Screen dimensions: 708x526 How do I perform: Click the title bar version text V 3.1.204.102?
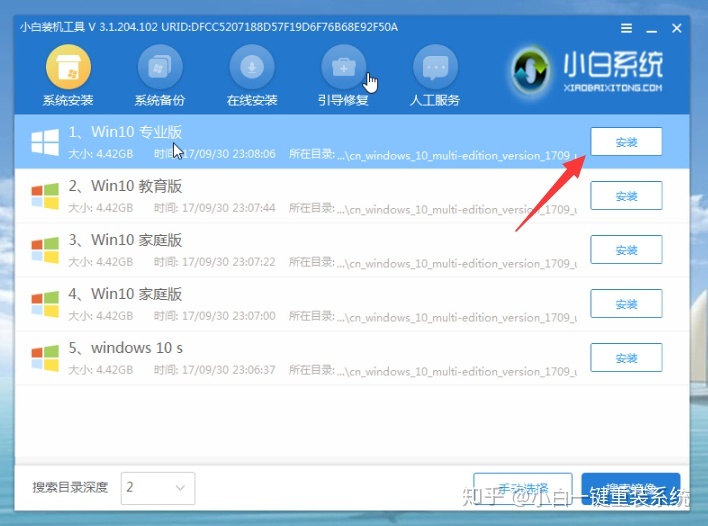pyautogui.click(x=123, y=27)
